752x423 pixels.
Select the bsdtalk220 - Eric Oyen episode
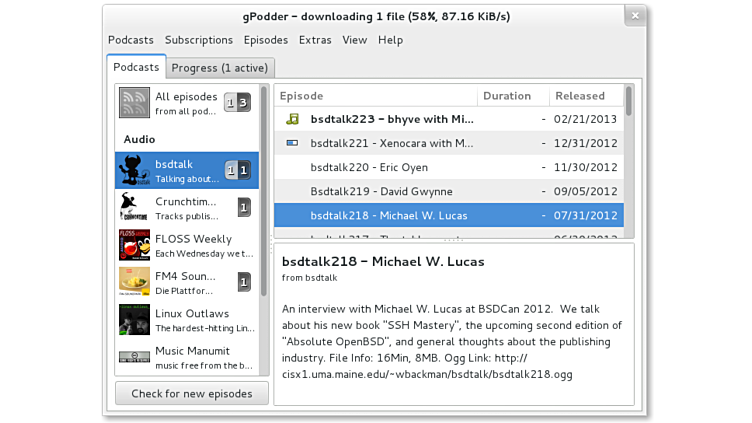(x=367, y=167)
